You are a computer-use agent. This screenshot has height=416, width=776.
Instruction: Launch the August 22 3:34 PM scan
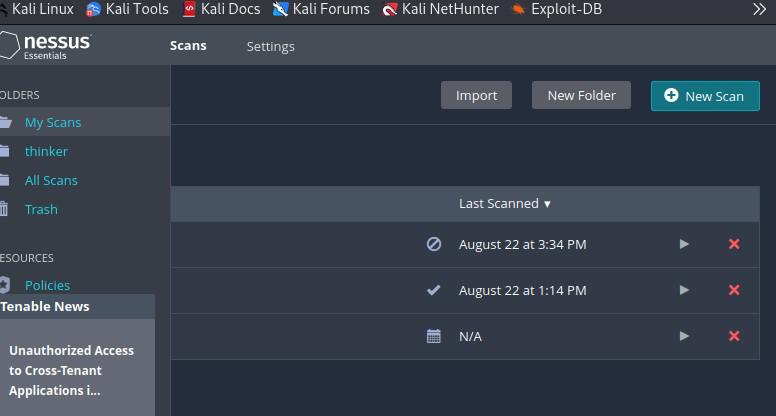pyautogui.click(x=684, y=244)
